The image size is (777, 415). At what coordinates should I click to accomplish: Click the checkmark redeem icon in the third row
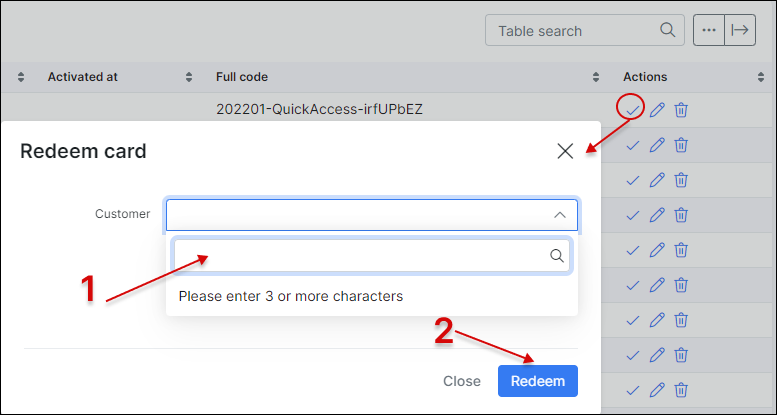(x=632, y=180)
